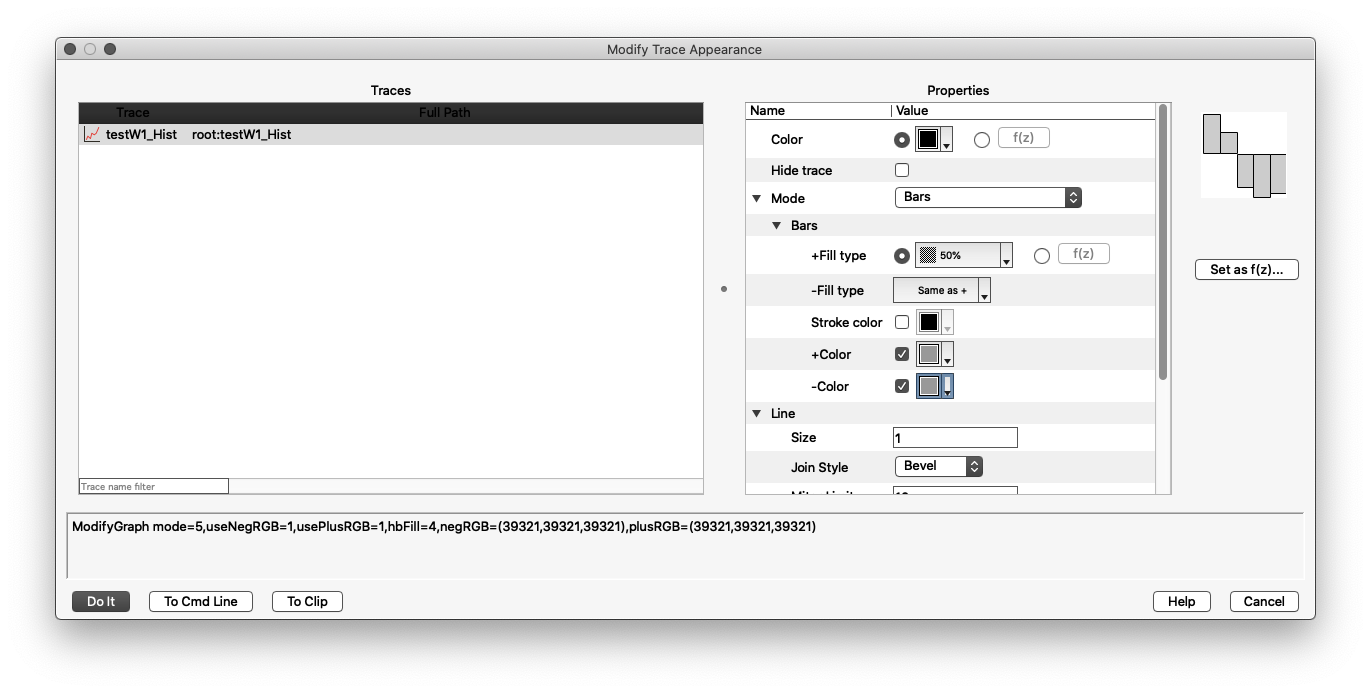The image size is (1371, 693).
Task: Collapse the Line section triangle
Action: (x=757, y=413)
